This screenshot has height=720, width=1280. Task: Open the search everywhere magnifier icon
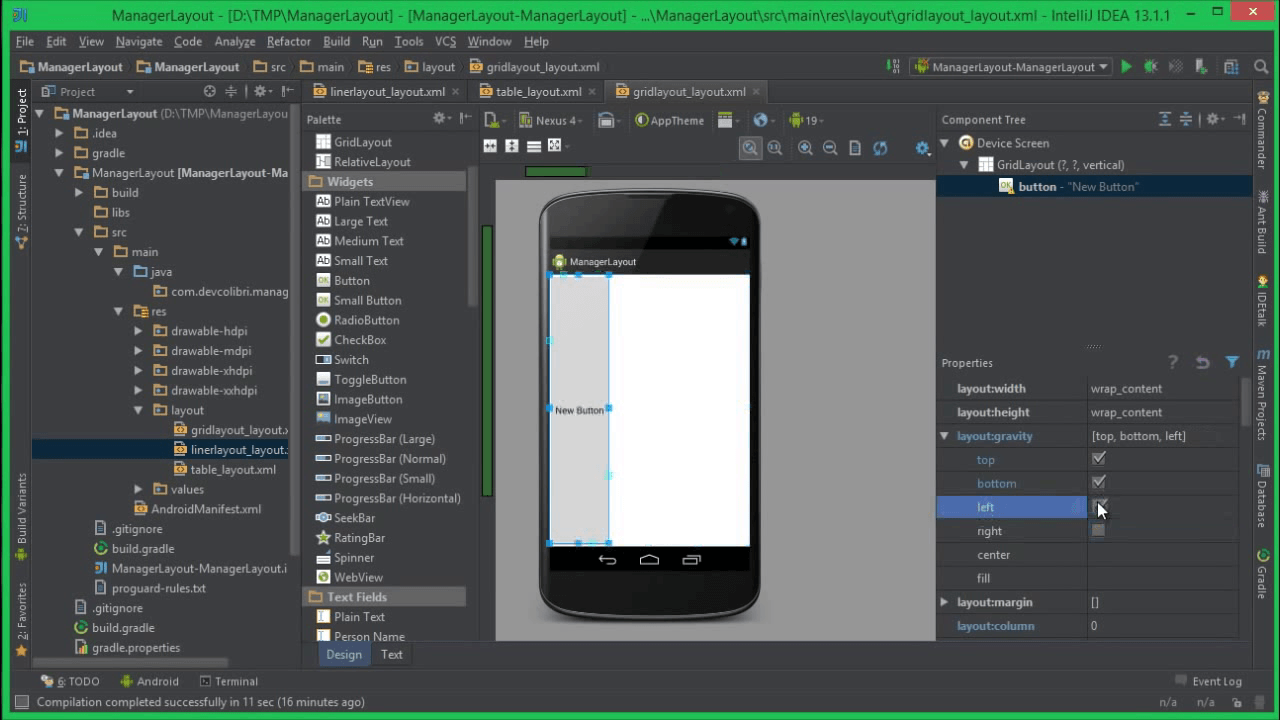coord(1260,67)
